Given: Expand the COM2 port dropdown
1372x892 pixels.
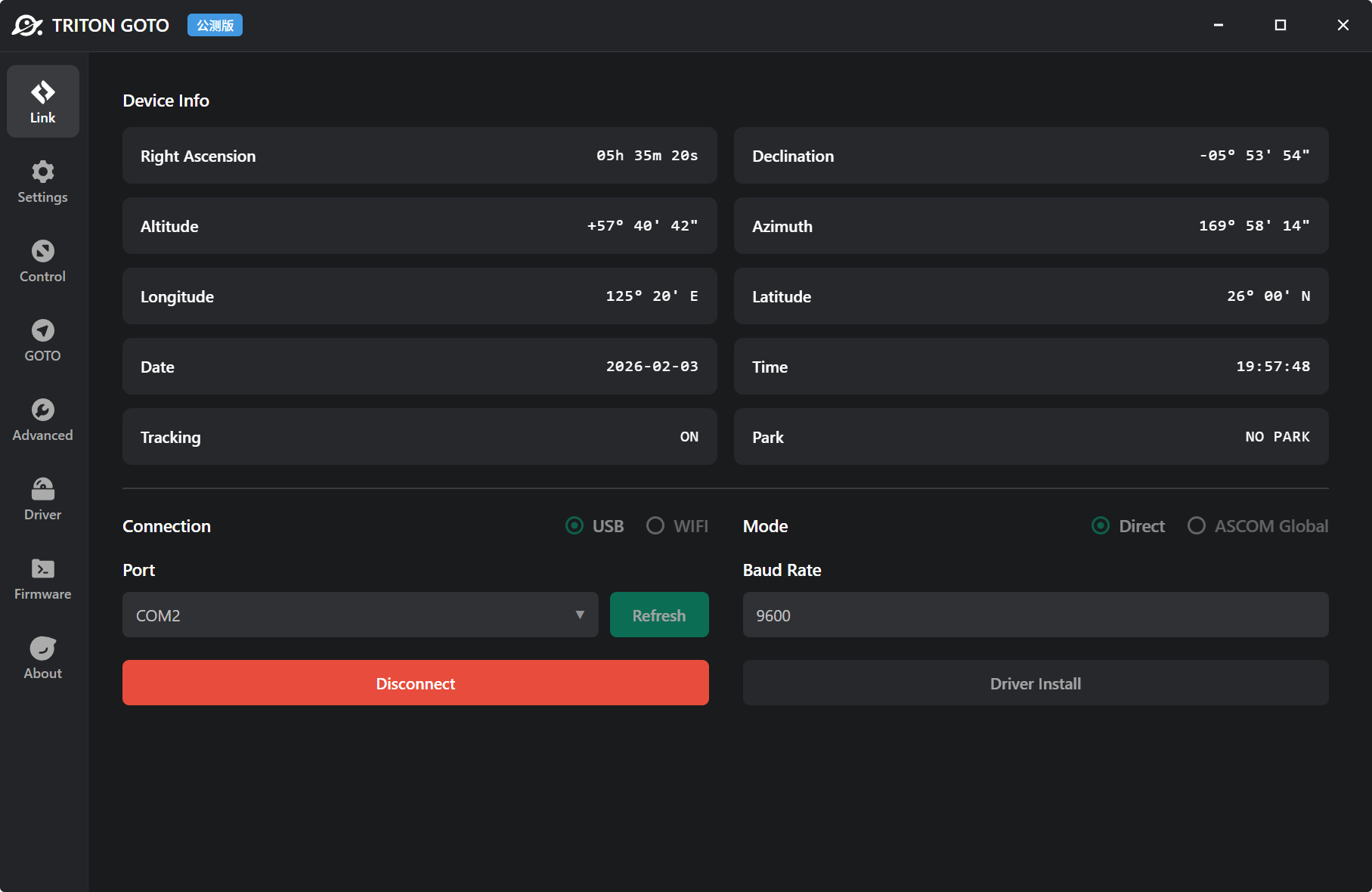Looking at the screenshot, I should coord(348,615).
